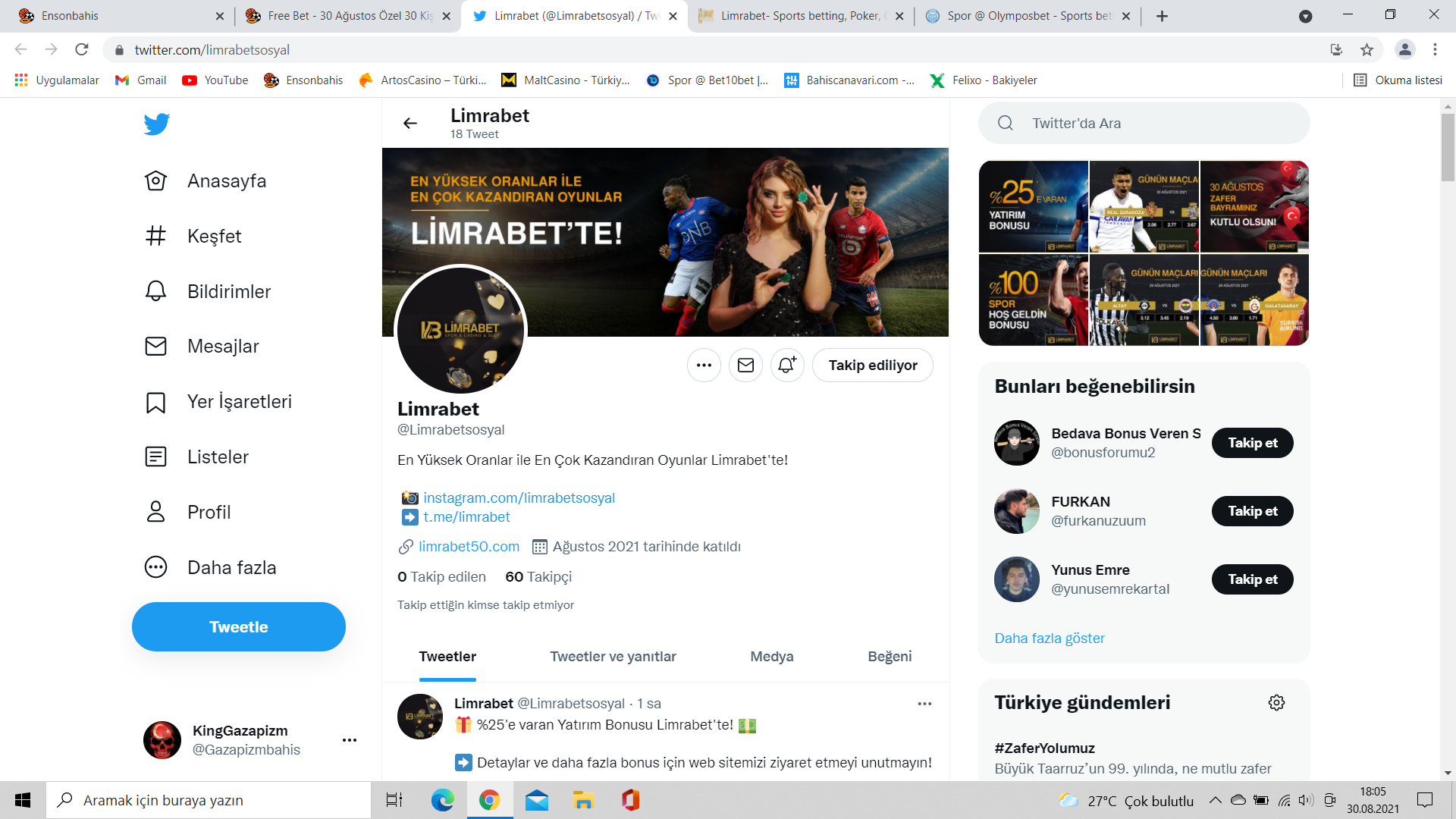Open the profile more options dots button

(x=704, y=366)
